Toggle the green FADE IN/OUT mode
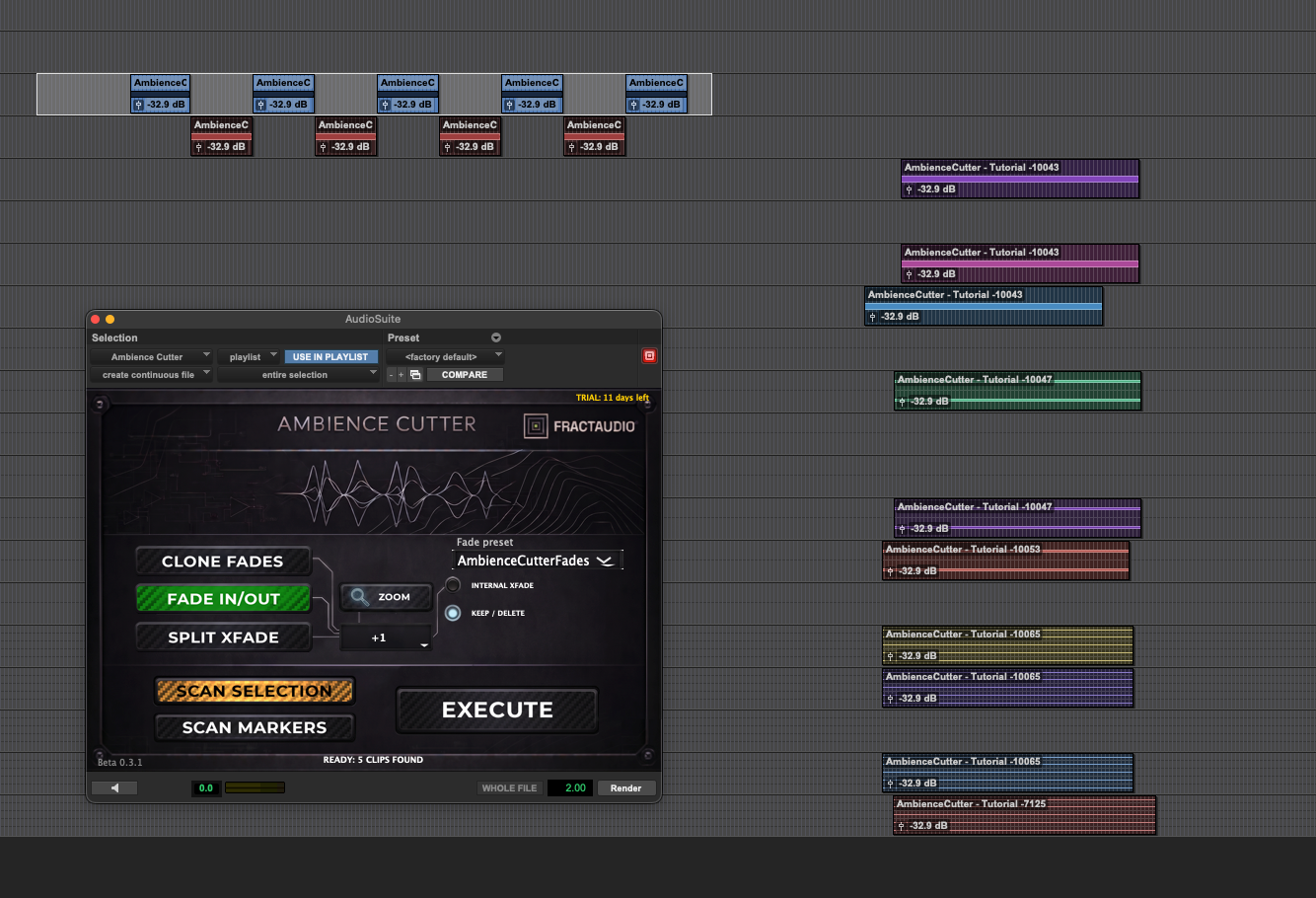This screenshot has width=1316, height=898. (223, 599)
